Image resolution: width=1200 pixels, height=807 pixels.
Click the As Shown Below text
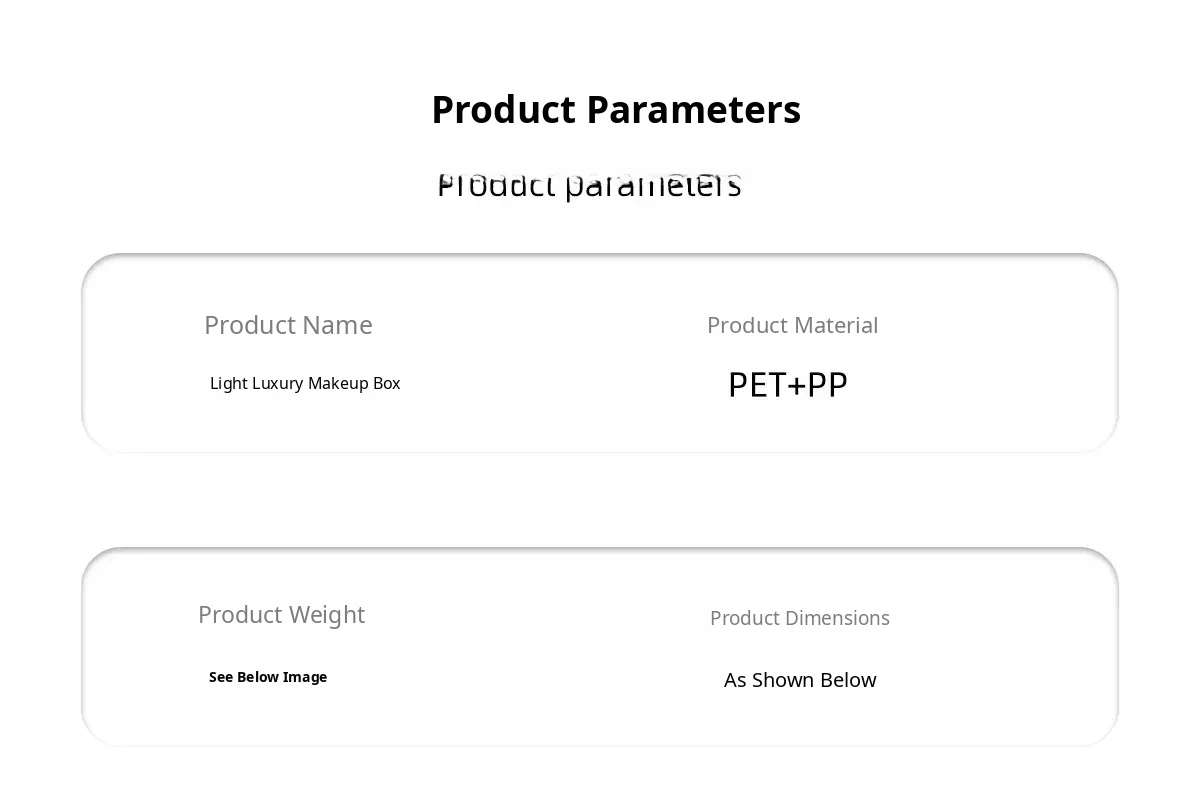point(800,680)
